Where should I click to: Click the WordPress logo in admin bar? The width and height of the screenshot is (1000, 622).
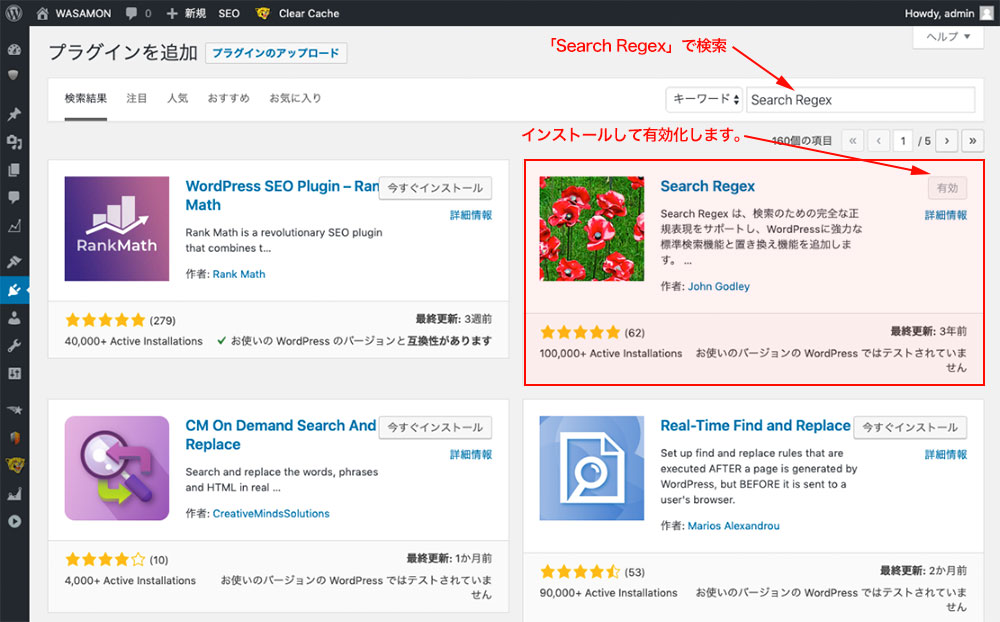14,13
